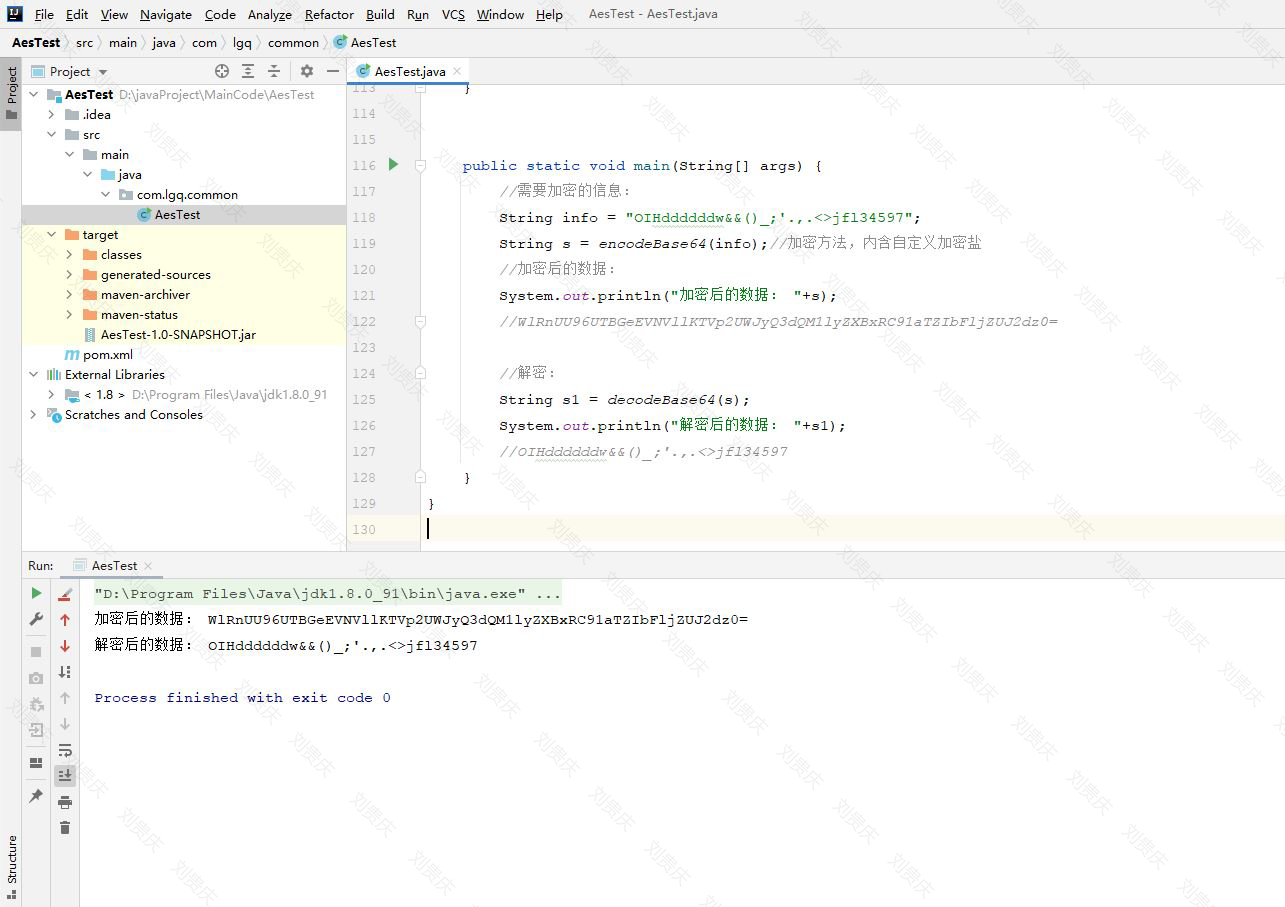Switch to the AesTest.java editor tab
Viewport: 1285px width, 907px height.
[x=406, y=71]
